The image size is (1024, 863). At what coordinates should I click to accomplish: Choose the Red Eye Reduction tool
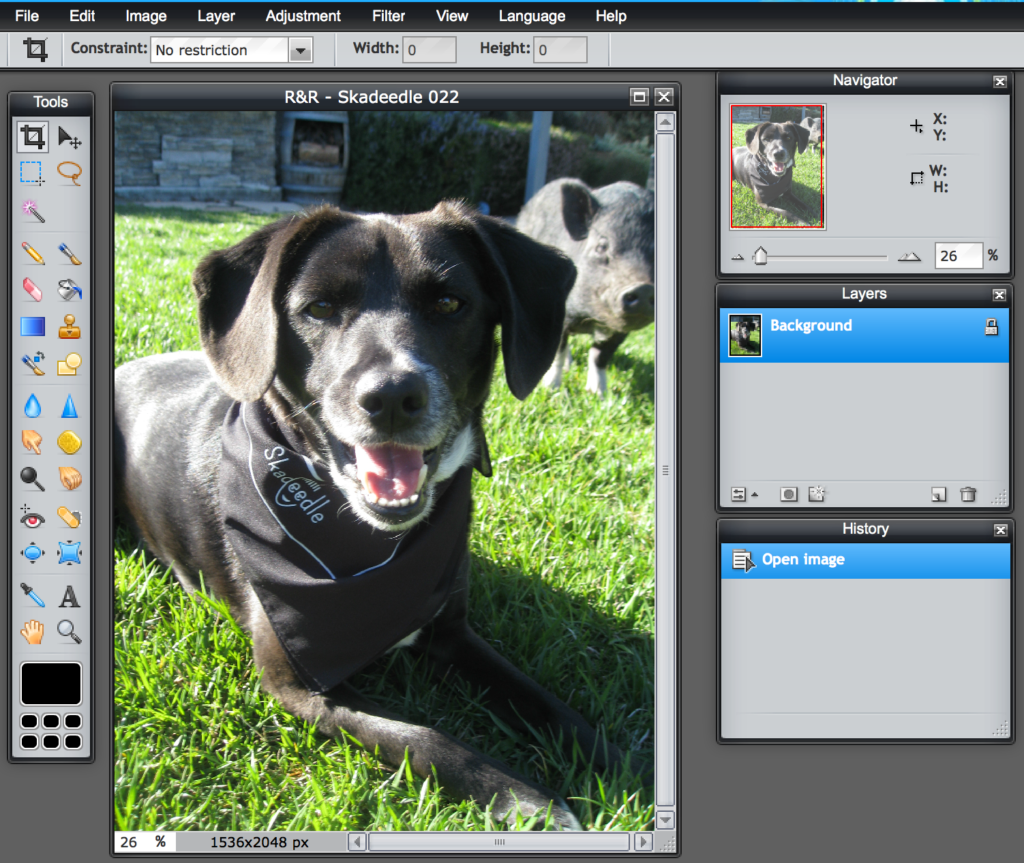(32, 518)
